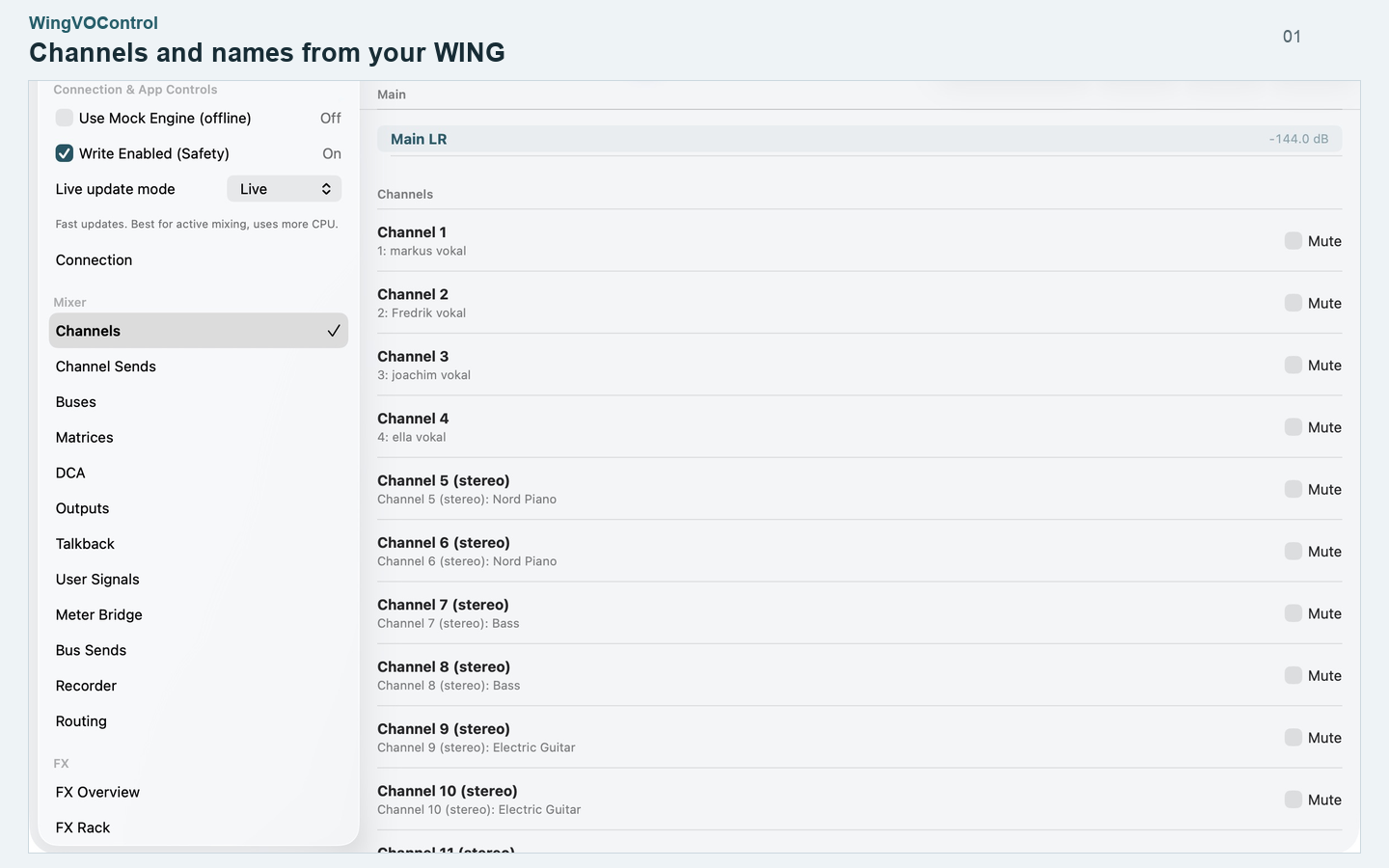Open the Buses page

point(199,402)
